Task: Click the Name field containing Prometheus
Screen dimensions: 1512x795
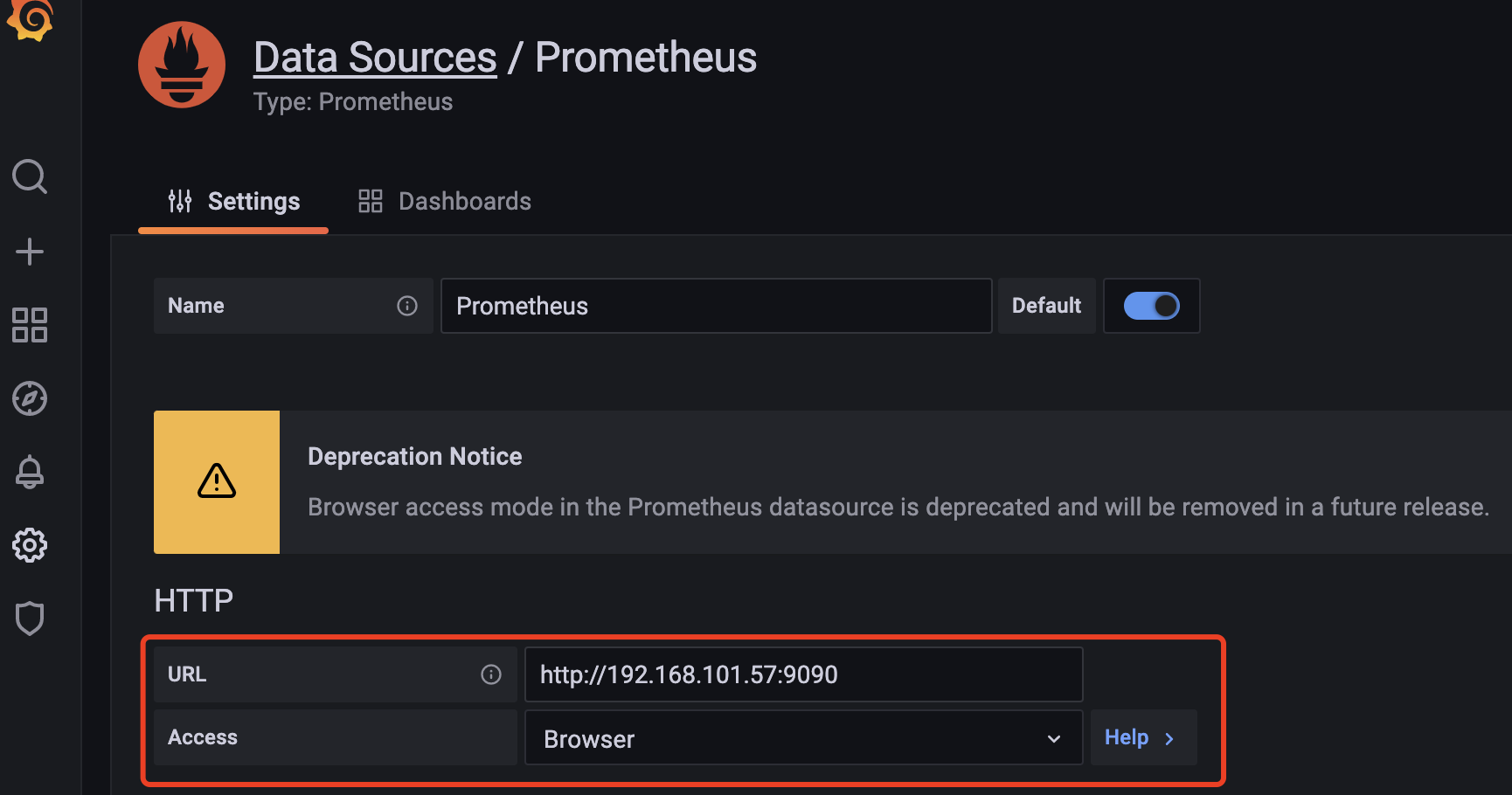Action: pos(716,306)
